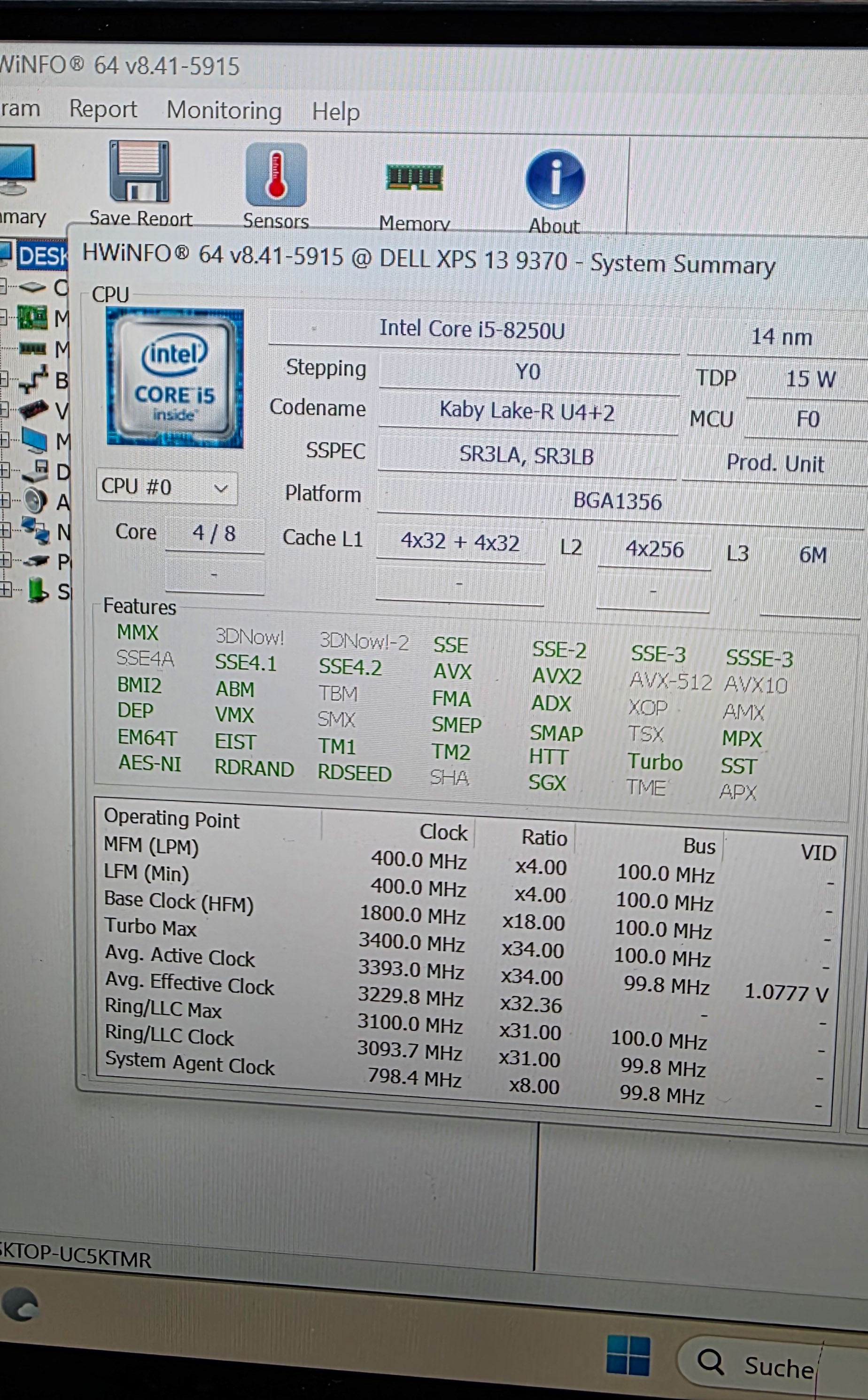Expand the Video Adapter tree node
The height and width of the screenshot is (1400, 868).
click(x=4, y=409)
